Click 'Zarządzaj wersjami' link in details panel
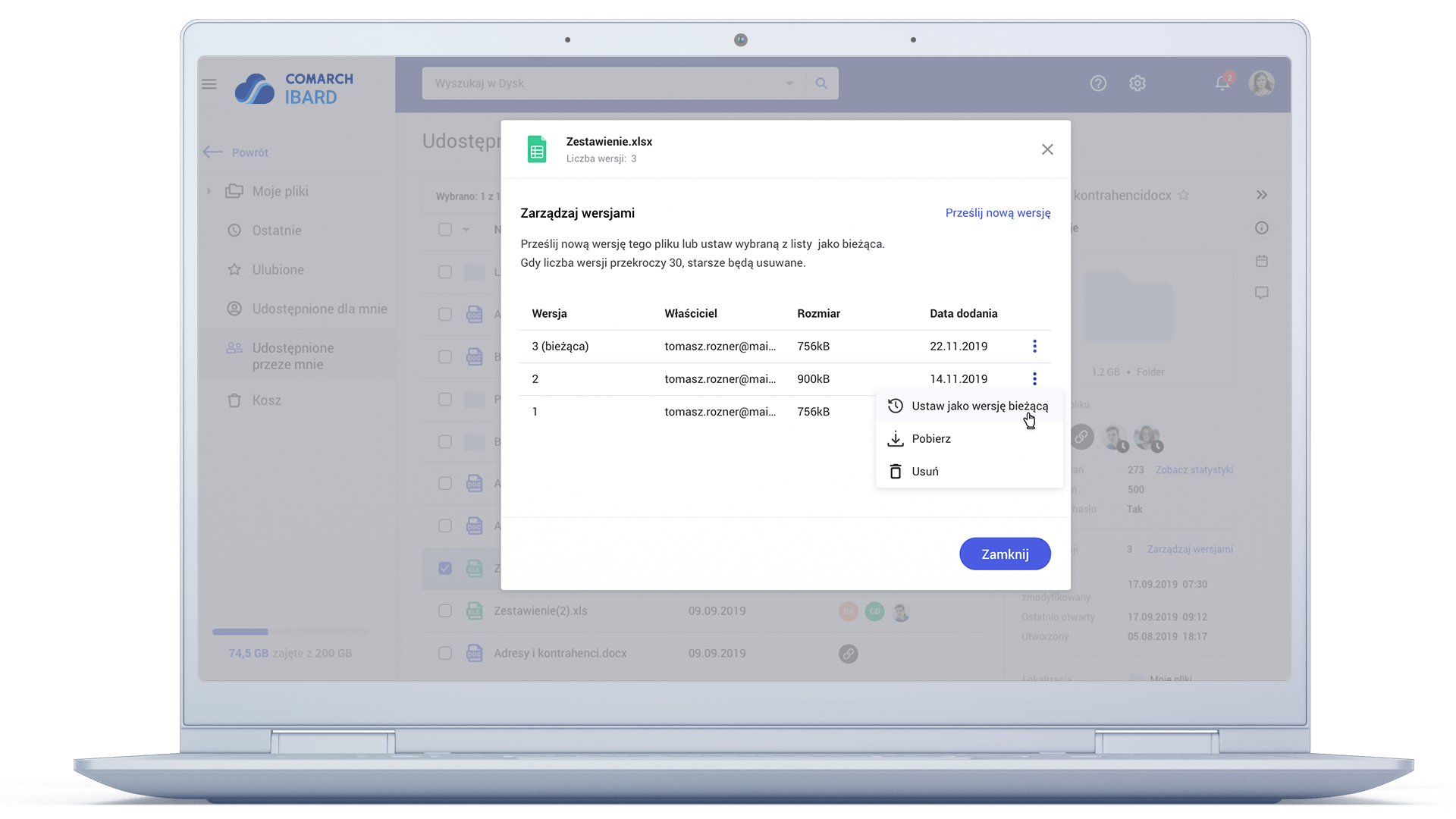1456x819 pixels. pyautogui.click(x=1190, y=549)
